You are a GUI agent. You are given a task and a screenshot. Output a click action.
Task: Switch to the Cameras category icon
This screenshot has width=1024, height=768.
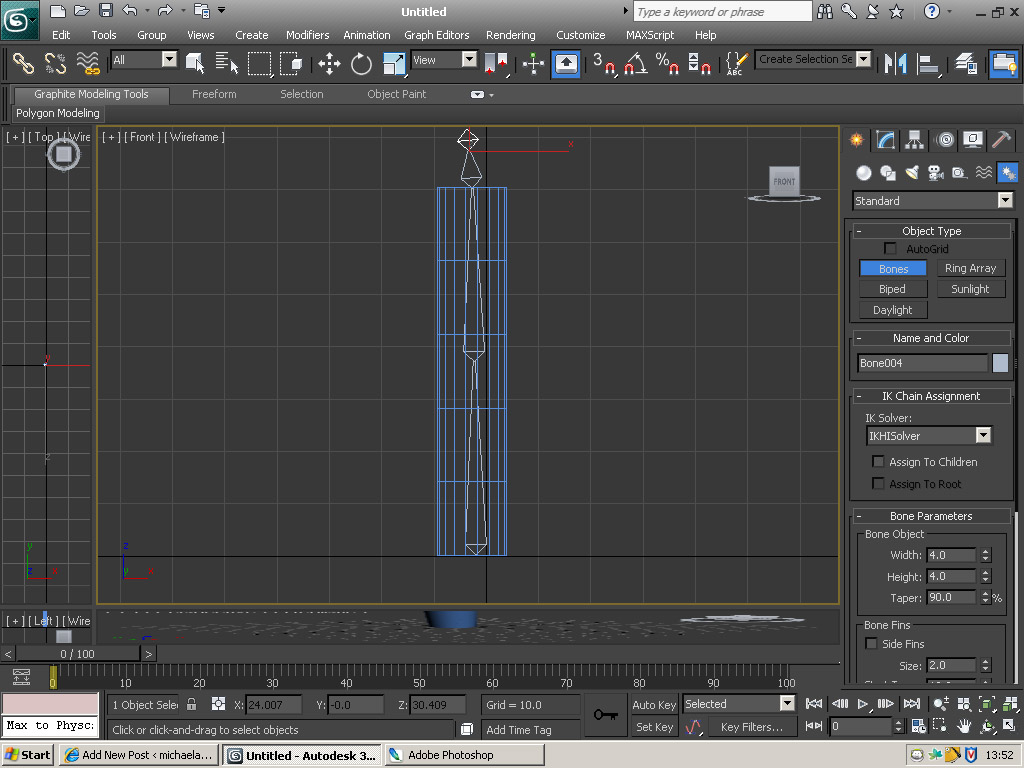(x=935, y=173)
